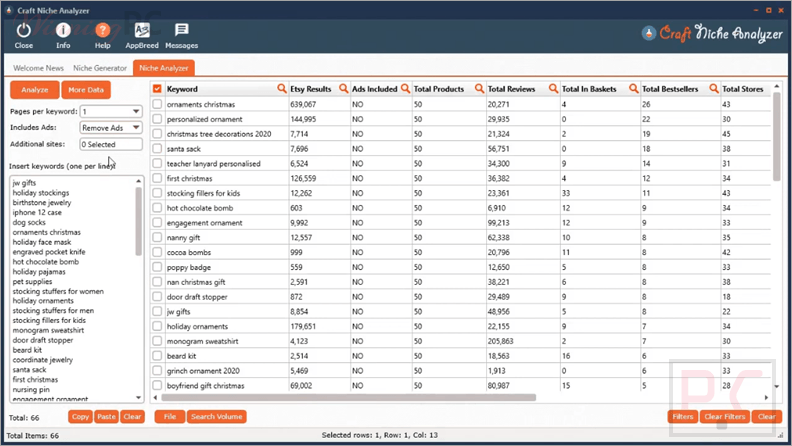Click the Analyze button
This screenshot has width=792, height=446.
35,89
